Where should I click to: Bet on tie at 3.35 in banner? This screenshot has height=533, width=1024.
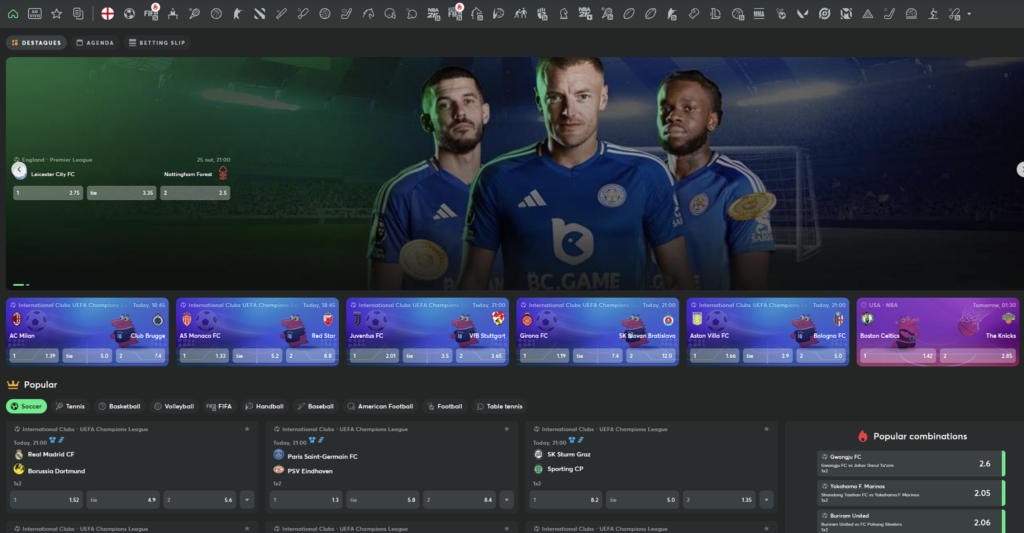tap(121, 193)
